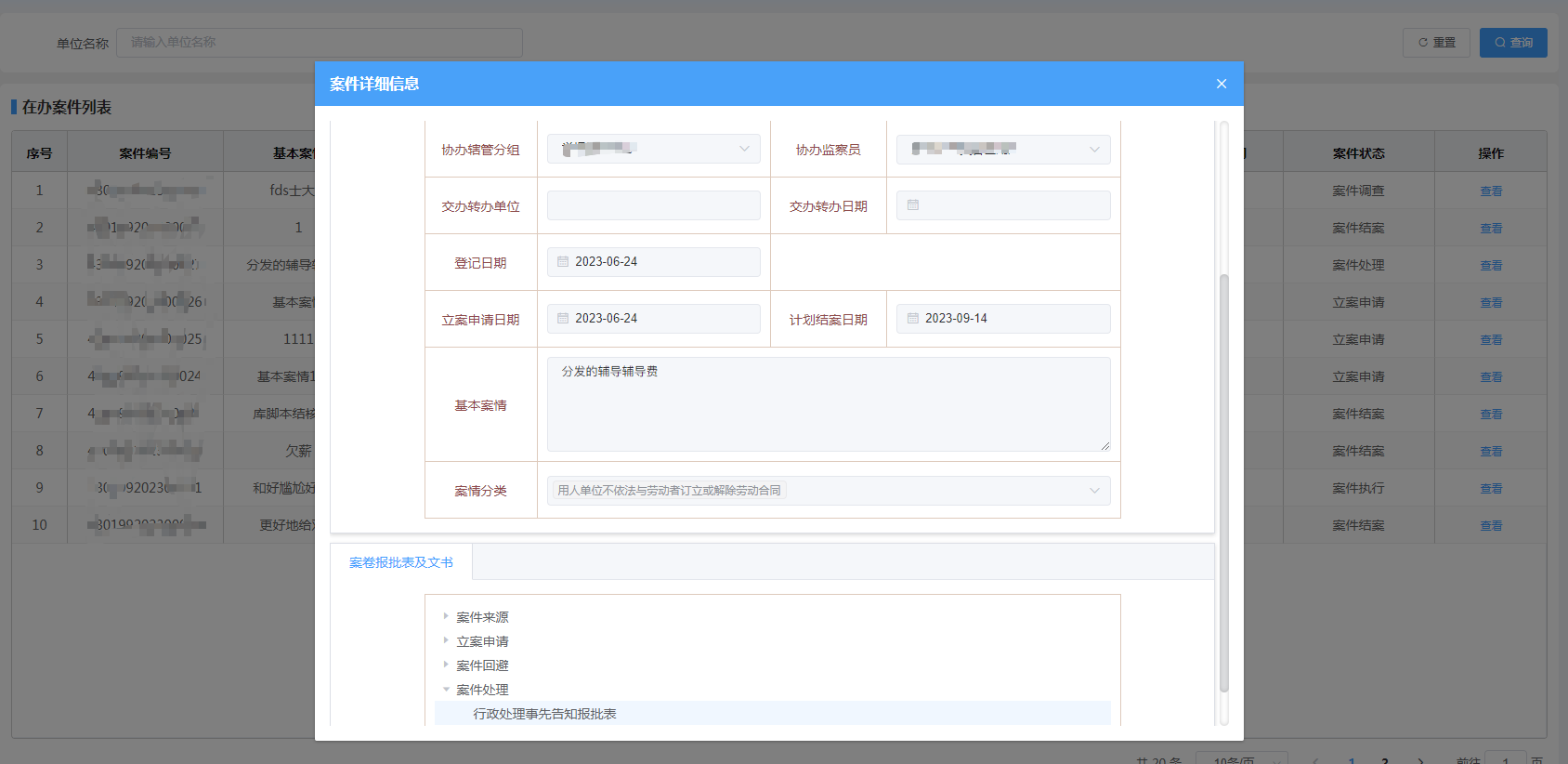This screenshot has height=764, width=1568.
Task: Click the 立案申请日期 date field
Action: [x=654, y=319]
